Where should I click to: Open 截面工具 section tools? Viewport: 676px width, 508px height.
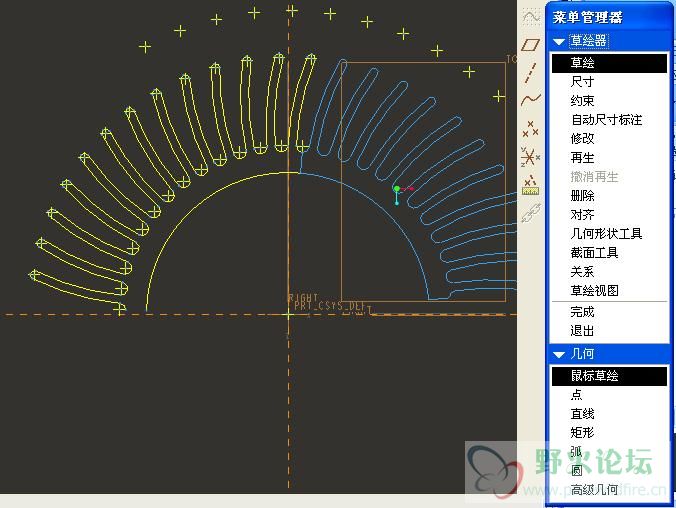[609, 252]
